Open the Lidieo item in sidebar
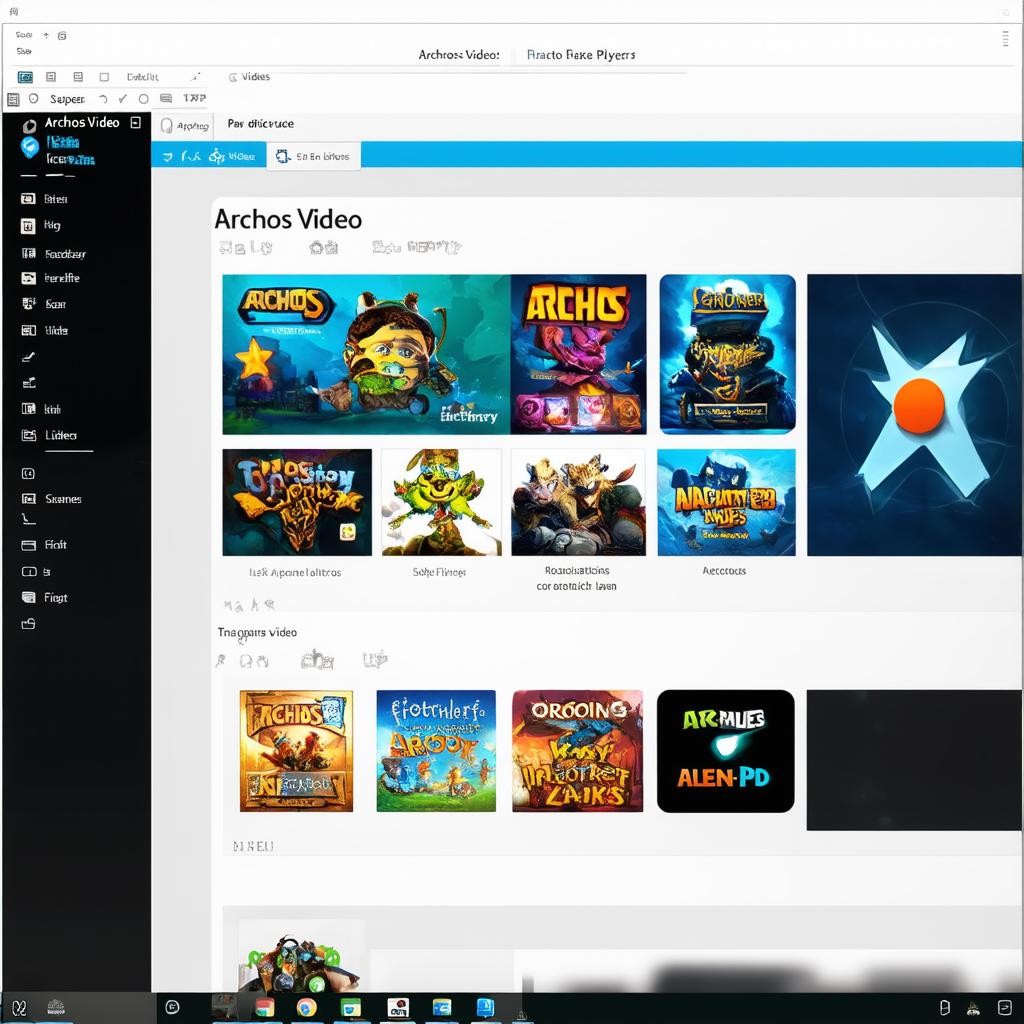The height and width of the screenshot is (1024, 1024). click(60, 436)
